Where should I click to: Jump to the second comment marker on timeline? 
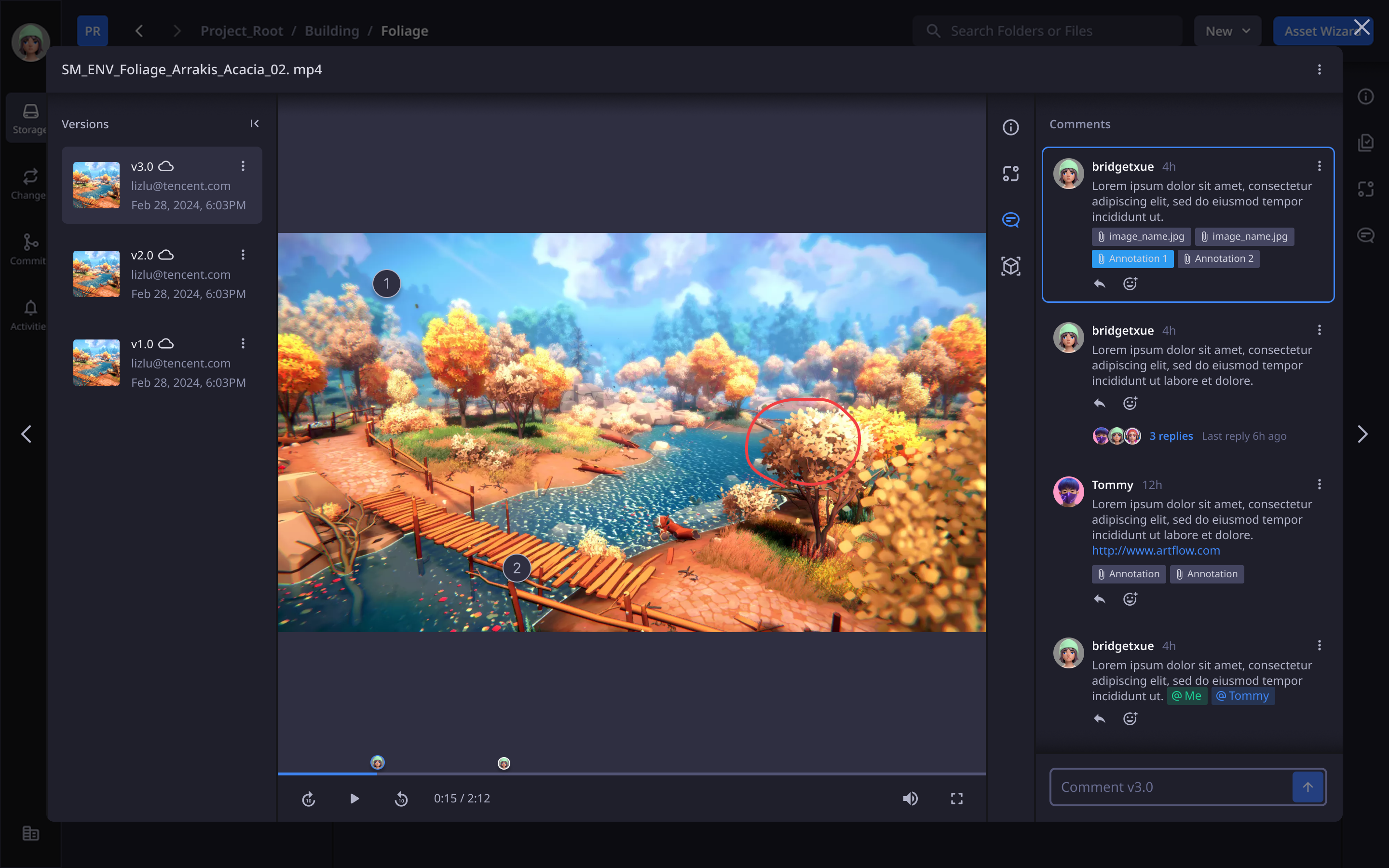pos(504,763)
